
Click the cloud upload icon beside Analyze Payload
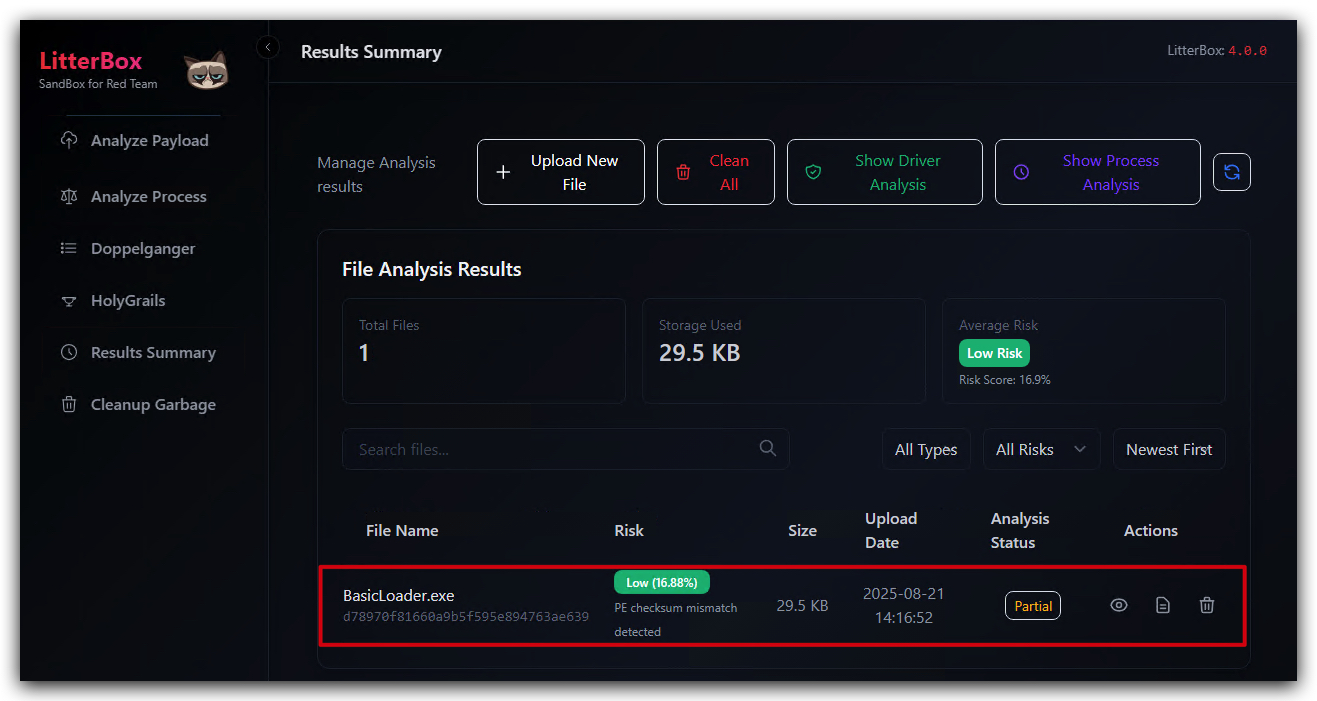69,140
